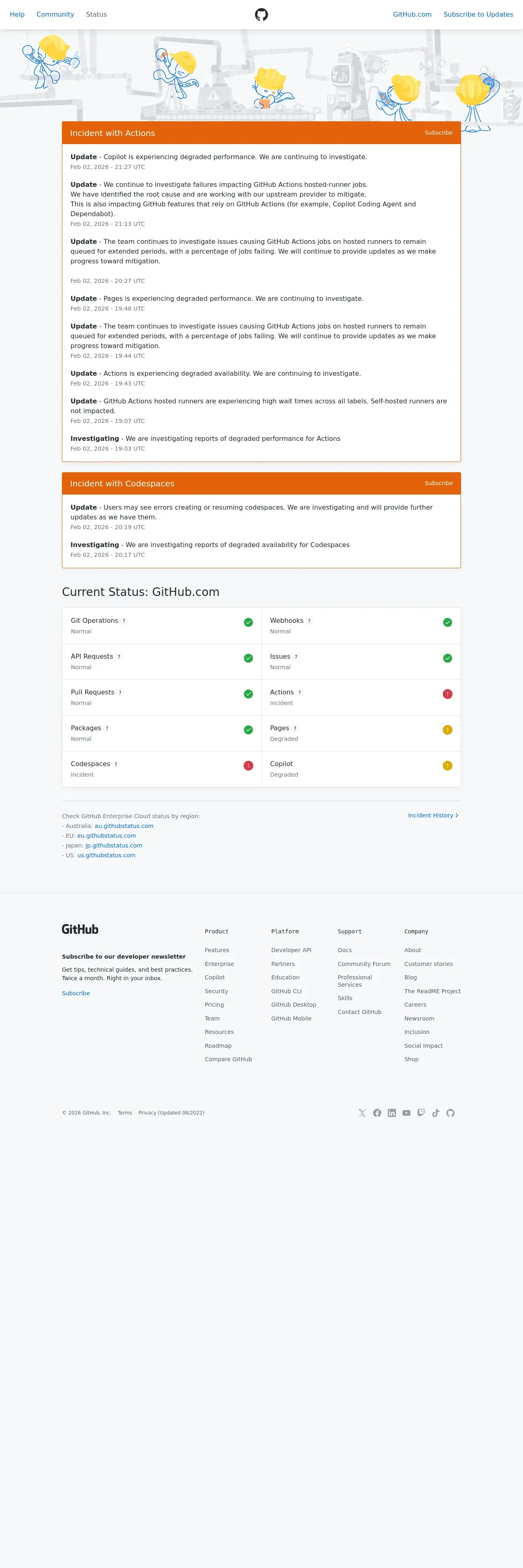Subscribe to the Incident with Codespaces
523x1568 pixels.
point(438,483)
